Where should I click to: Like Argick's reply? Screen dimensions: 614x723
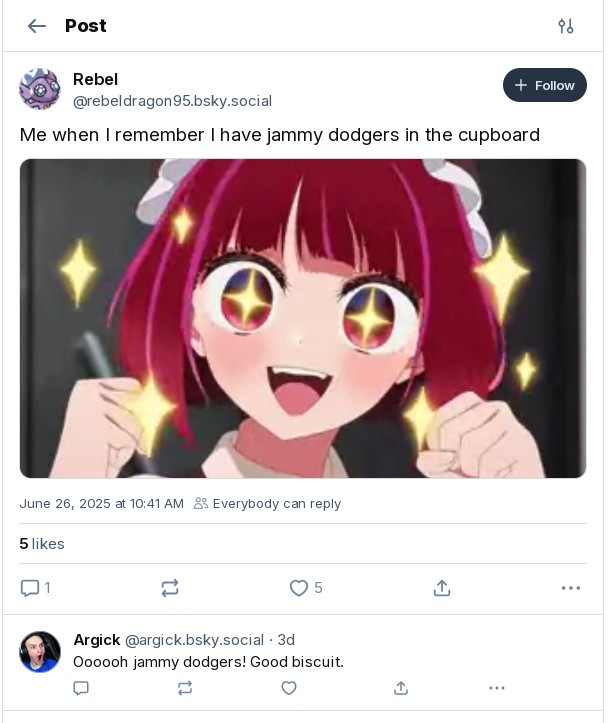(289, 688)
